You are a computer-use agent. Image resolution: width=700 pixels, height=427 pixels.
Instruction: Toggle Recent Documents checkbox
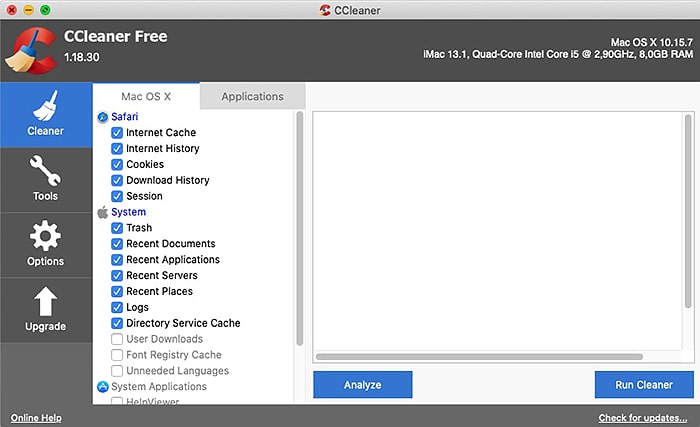pyautogui.click(x=117, y=244)
